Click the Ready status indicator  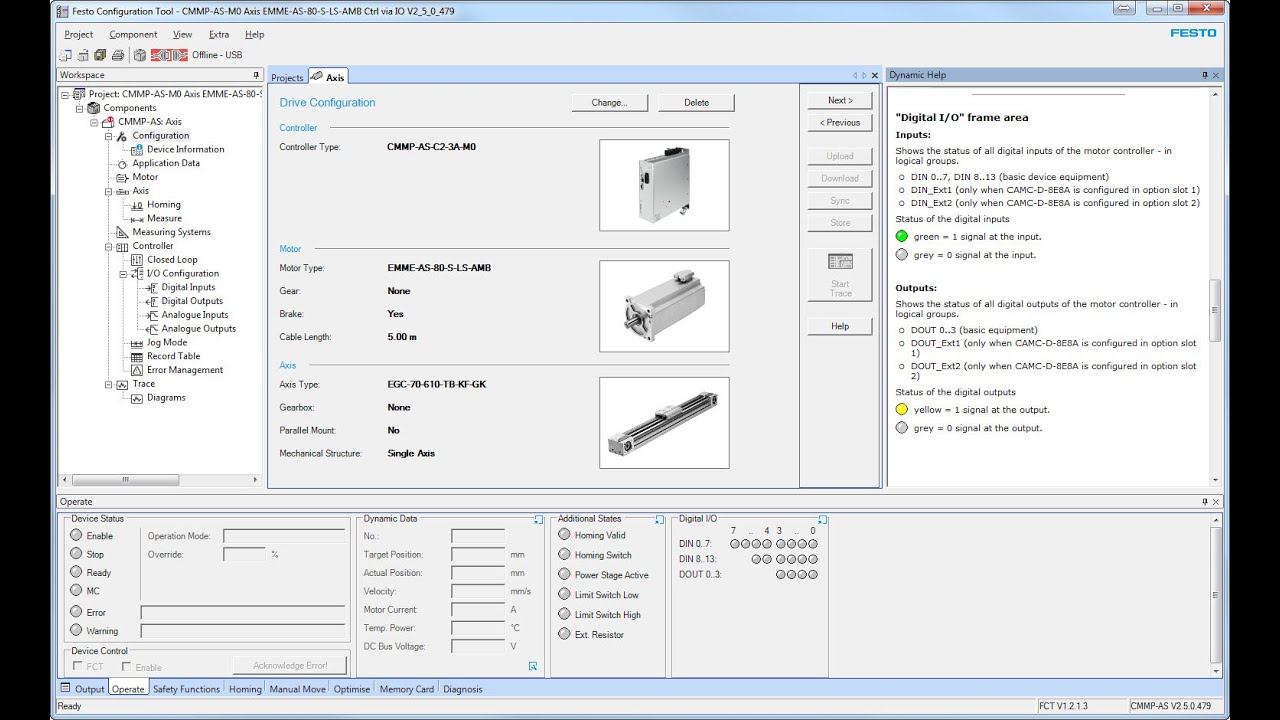(76, 572)
